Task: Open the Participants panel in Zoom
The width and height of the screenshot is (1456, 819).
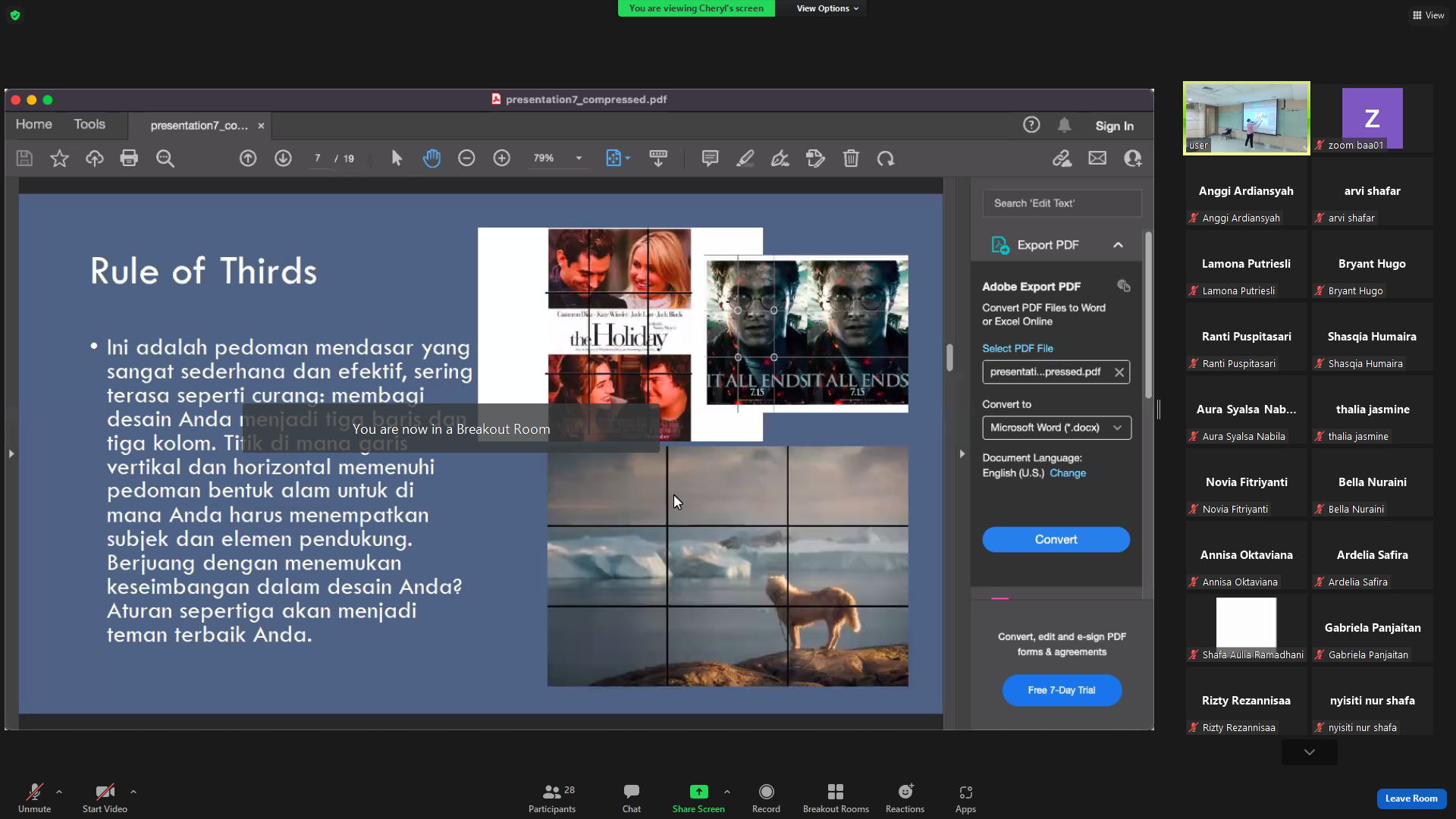Action: pyautogui.click(x=552, y=798)
